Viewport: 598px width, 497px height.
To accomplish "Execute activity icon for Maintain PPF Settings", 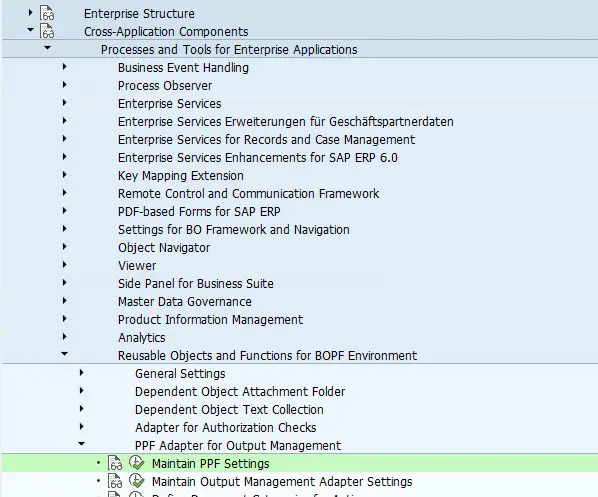I will click(136, 463).
